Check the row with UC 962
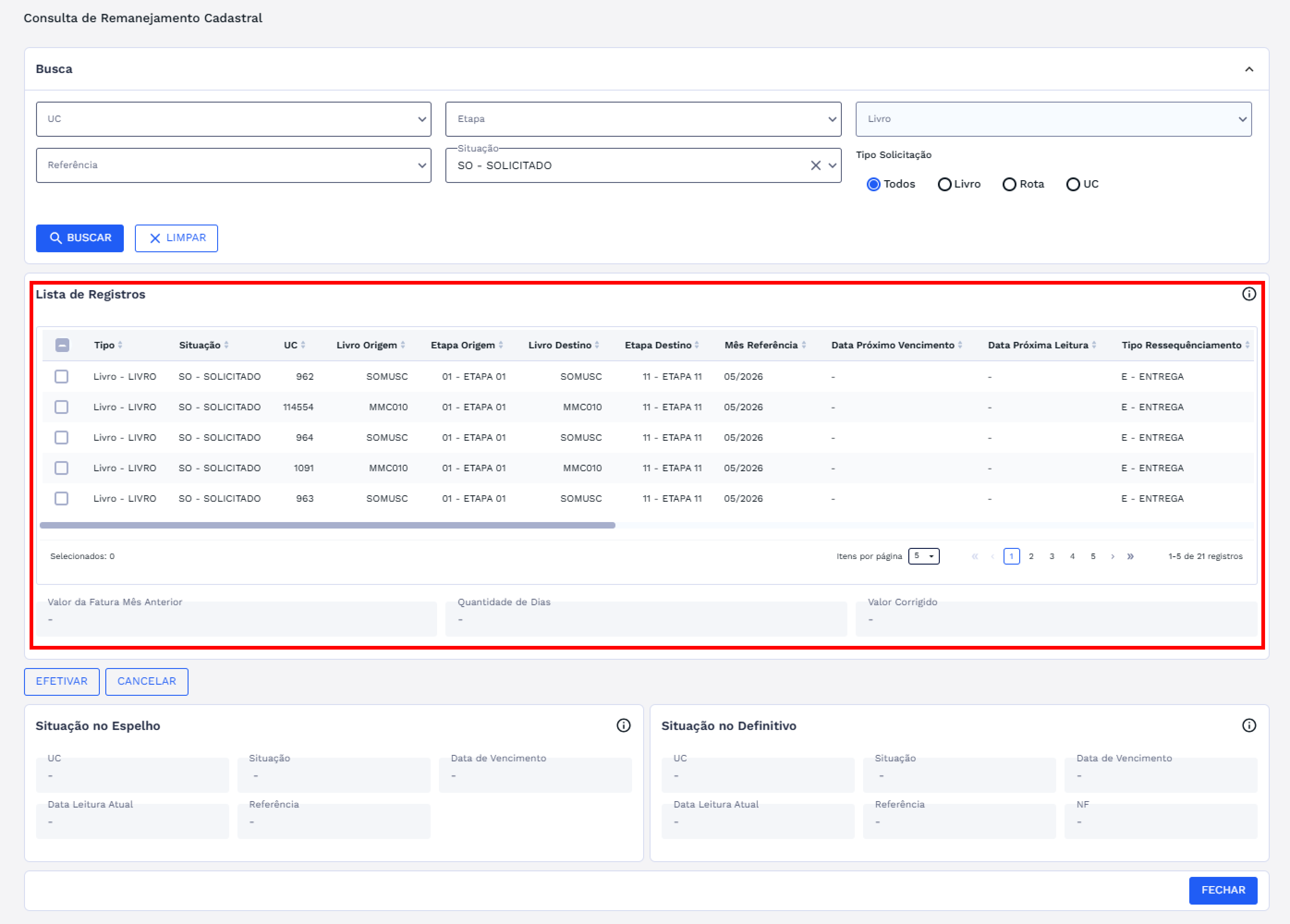 pos(61,377)
